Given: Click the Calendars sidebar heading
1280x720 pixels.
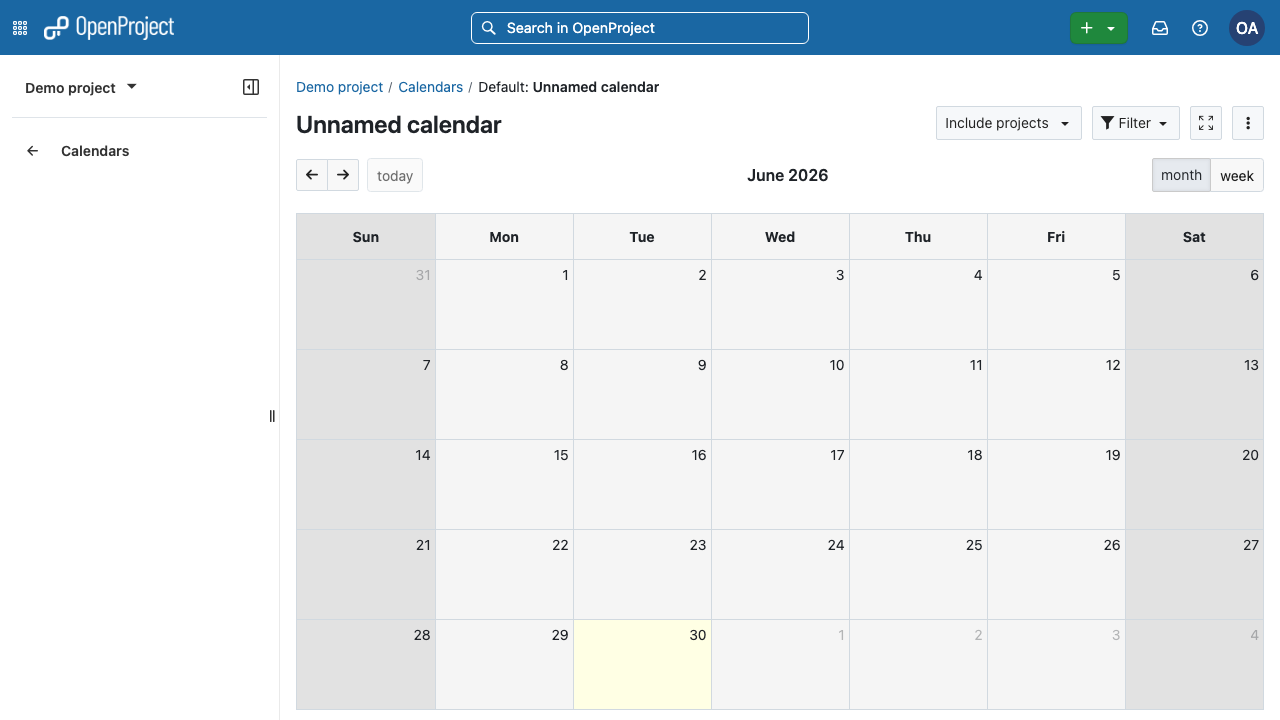Looking at the screenshot, I should pos(95,151).
